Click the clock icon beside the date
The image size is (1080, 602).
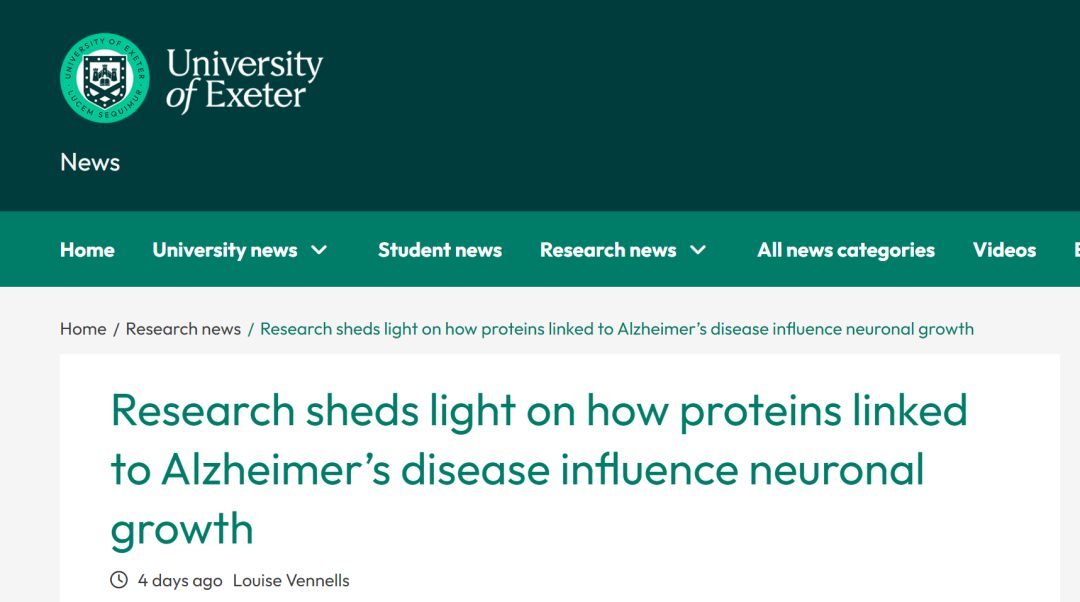(x=119, y=580)
